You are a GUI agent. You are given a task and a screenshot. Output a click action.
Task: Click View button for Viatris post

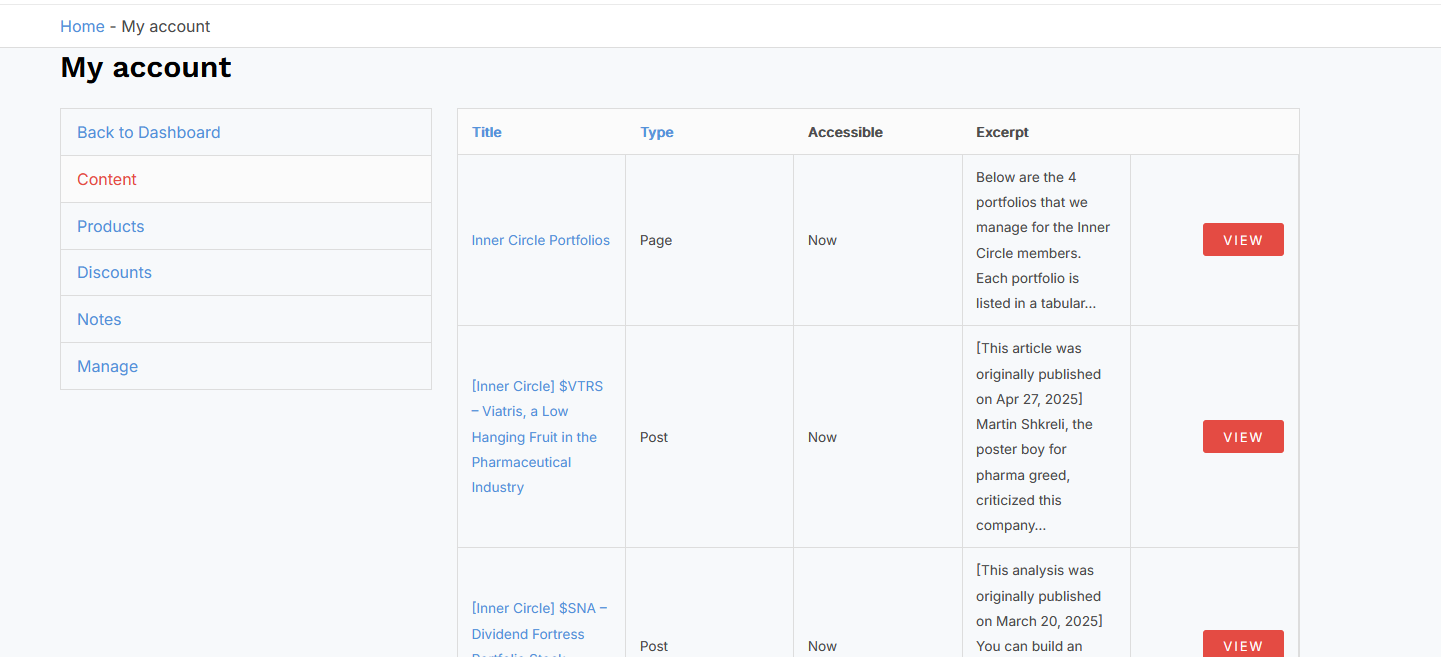(1243, 437)
